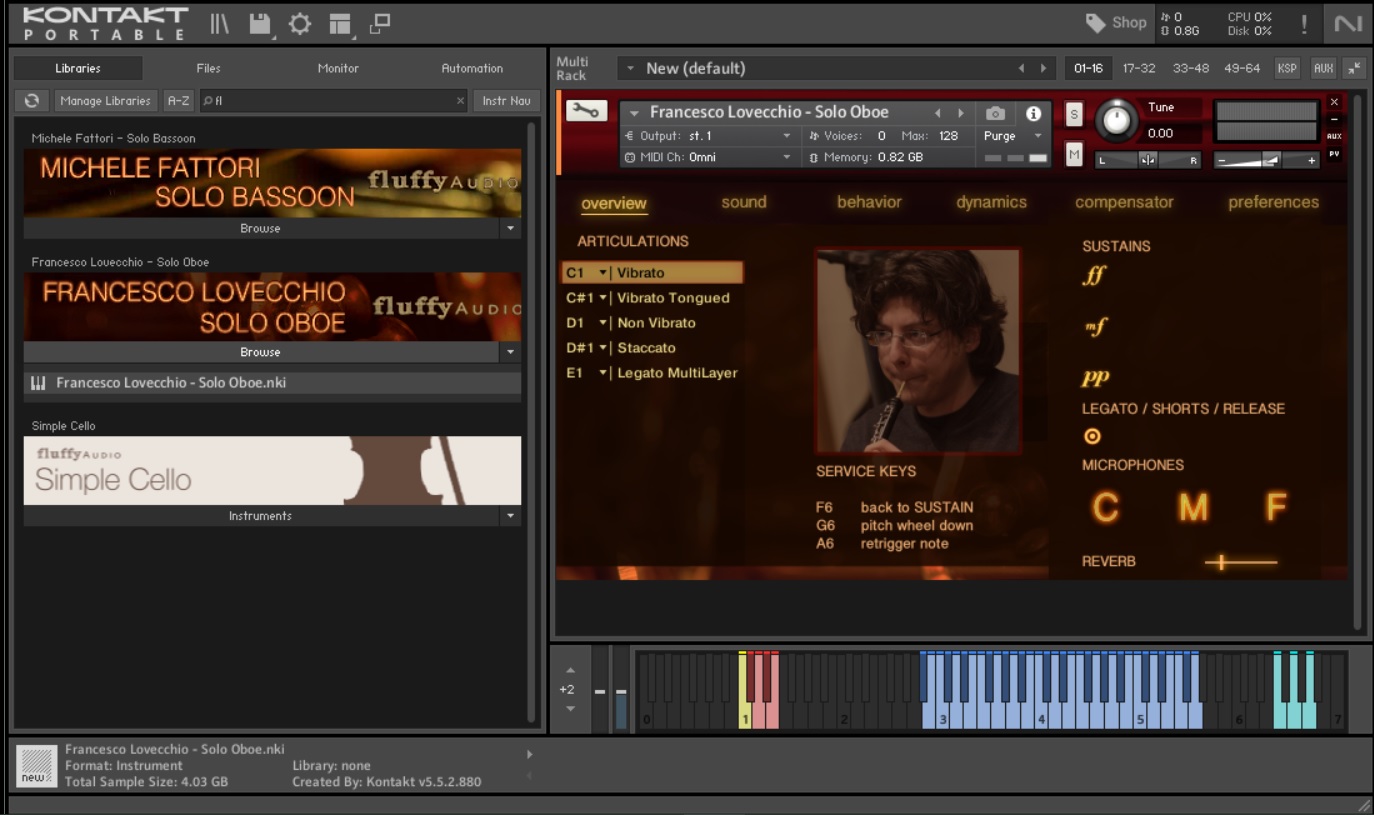This screenshot has width=1374, height=815.
Task: Open the E1 Legato MultiLayer articulation dropdown
Action: tap(603, 373)
